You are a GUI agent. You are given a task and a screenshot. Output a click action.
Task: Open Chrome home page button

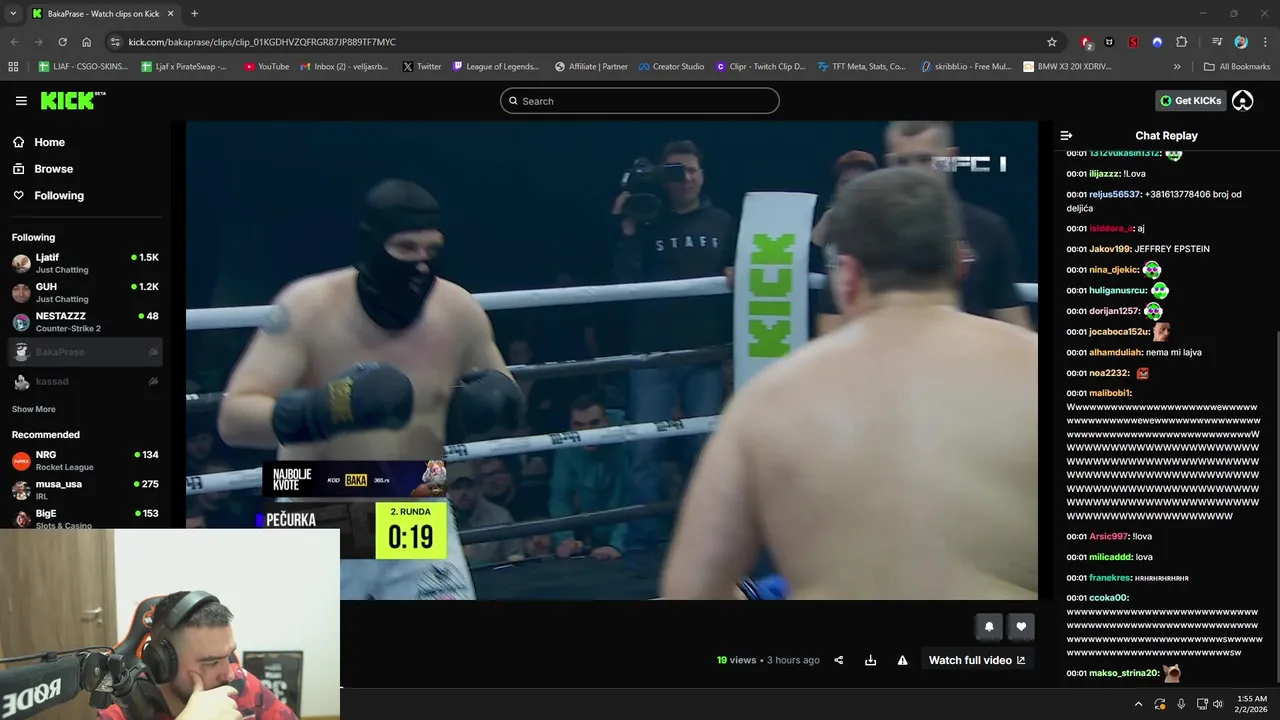pos(87,42)
